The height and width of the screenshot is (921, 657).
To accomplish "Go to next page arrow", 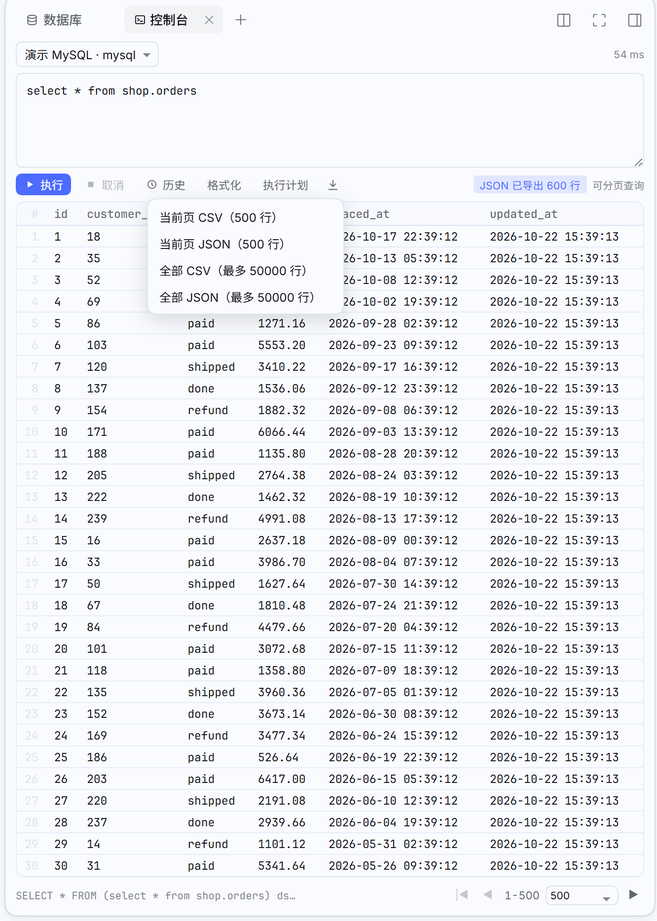I will [x=633, y=895].
